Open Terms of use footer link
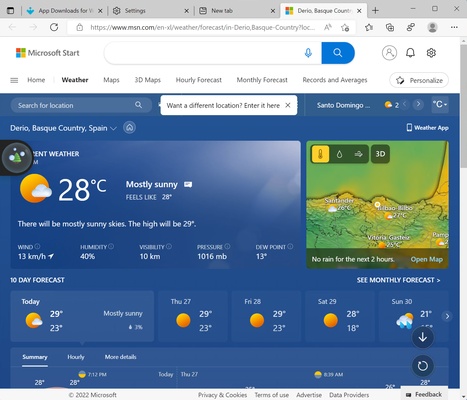467x400 pixels. point(272,395)
